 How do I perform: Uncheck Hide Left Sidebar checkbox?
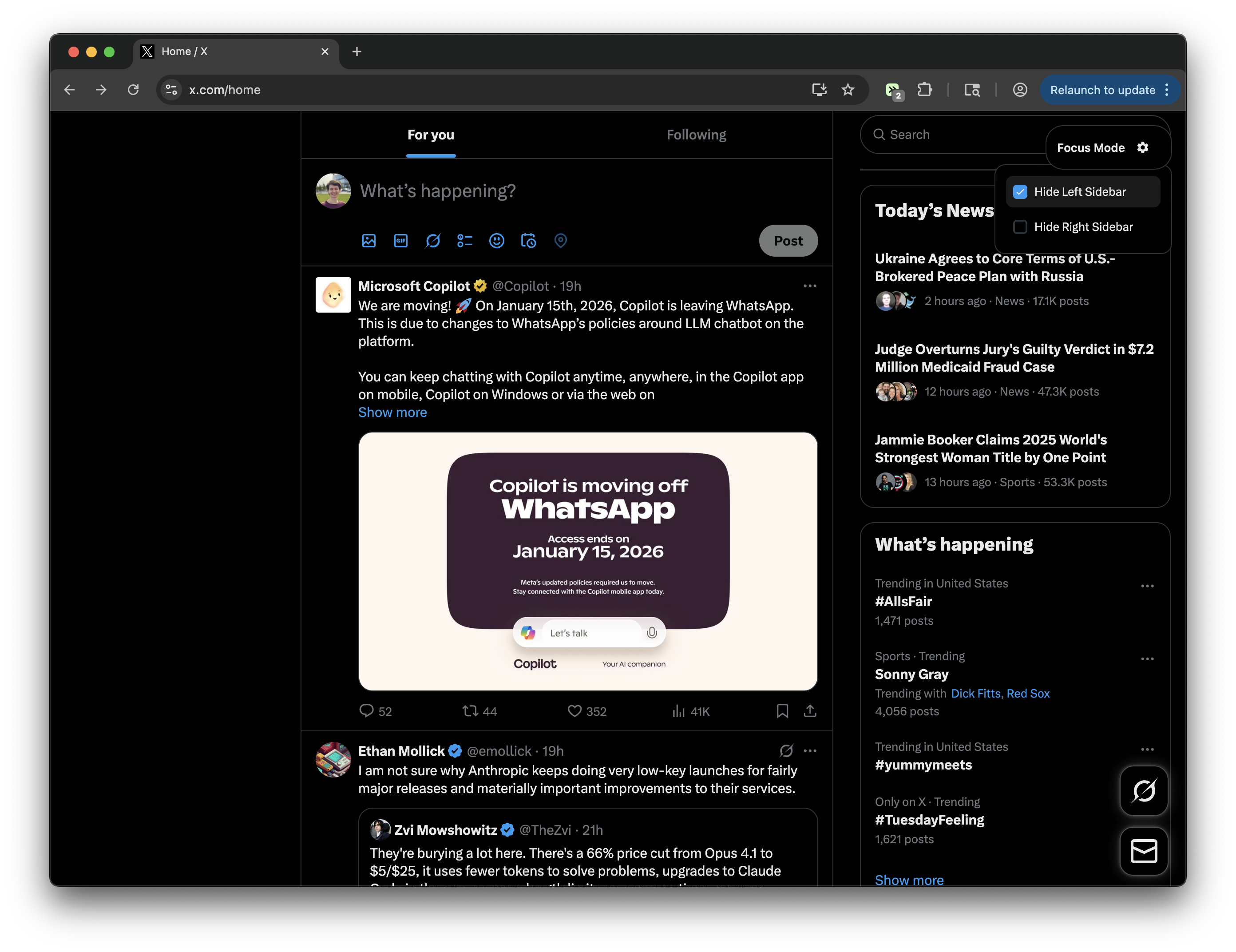click(1020, 192)
